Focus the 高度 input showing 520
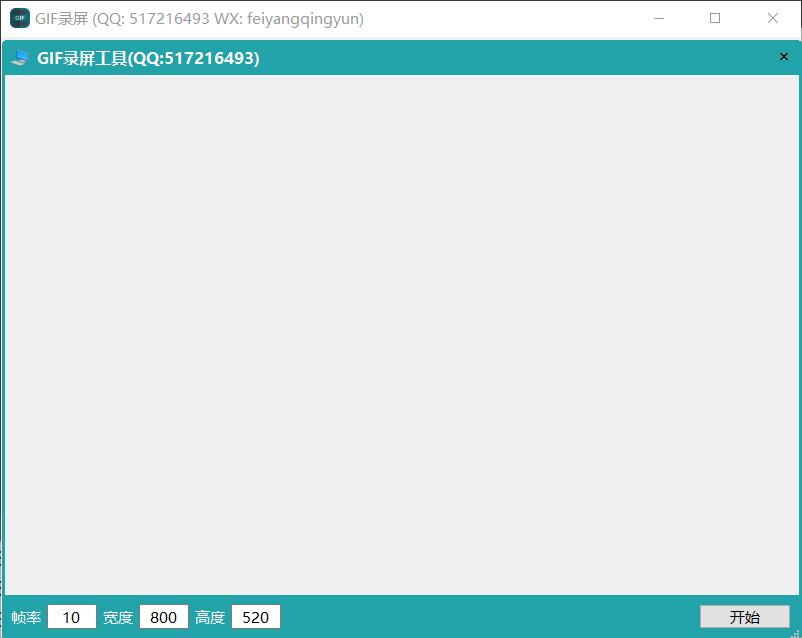 coord(256,617)
